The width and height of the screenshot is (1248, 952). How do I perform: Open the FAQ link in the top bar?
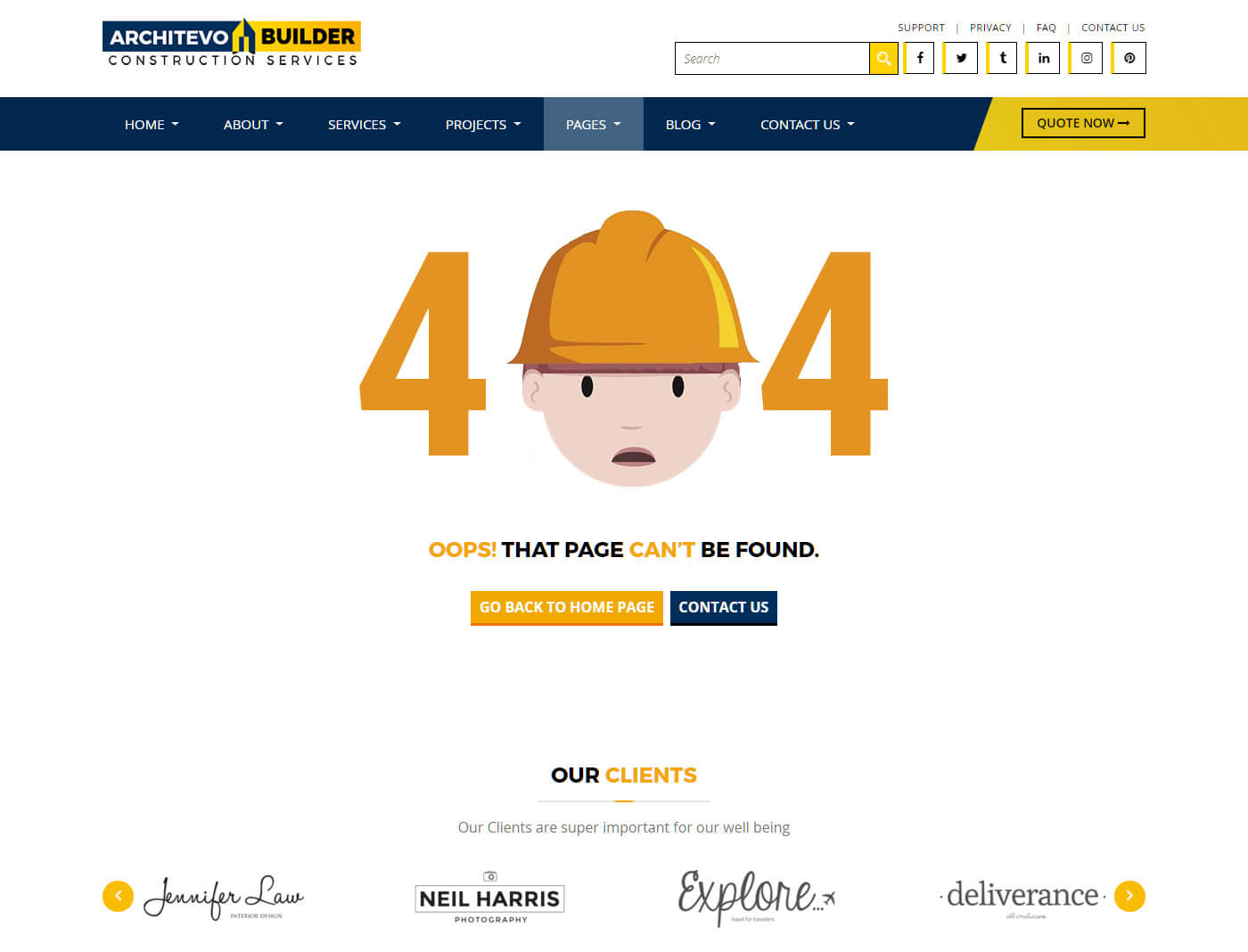[x=1046, y=28]
